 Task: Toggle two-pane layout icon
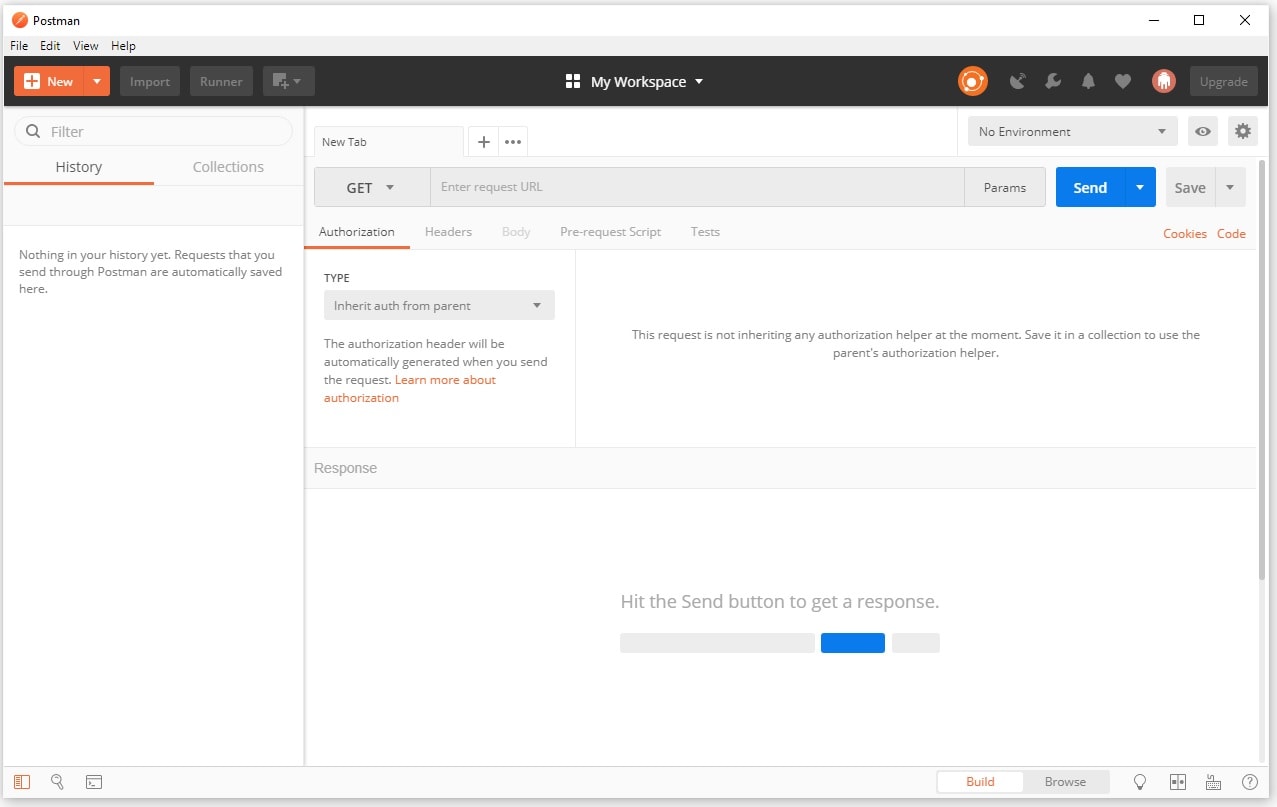tap(1177, 782)
